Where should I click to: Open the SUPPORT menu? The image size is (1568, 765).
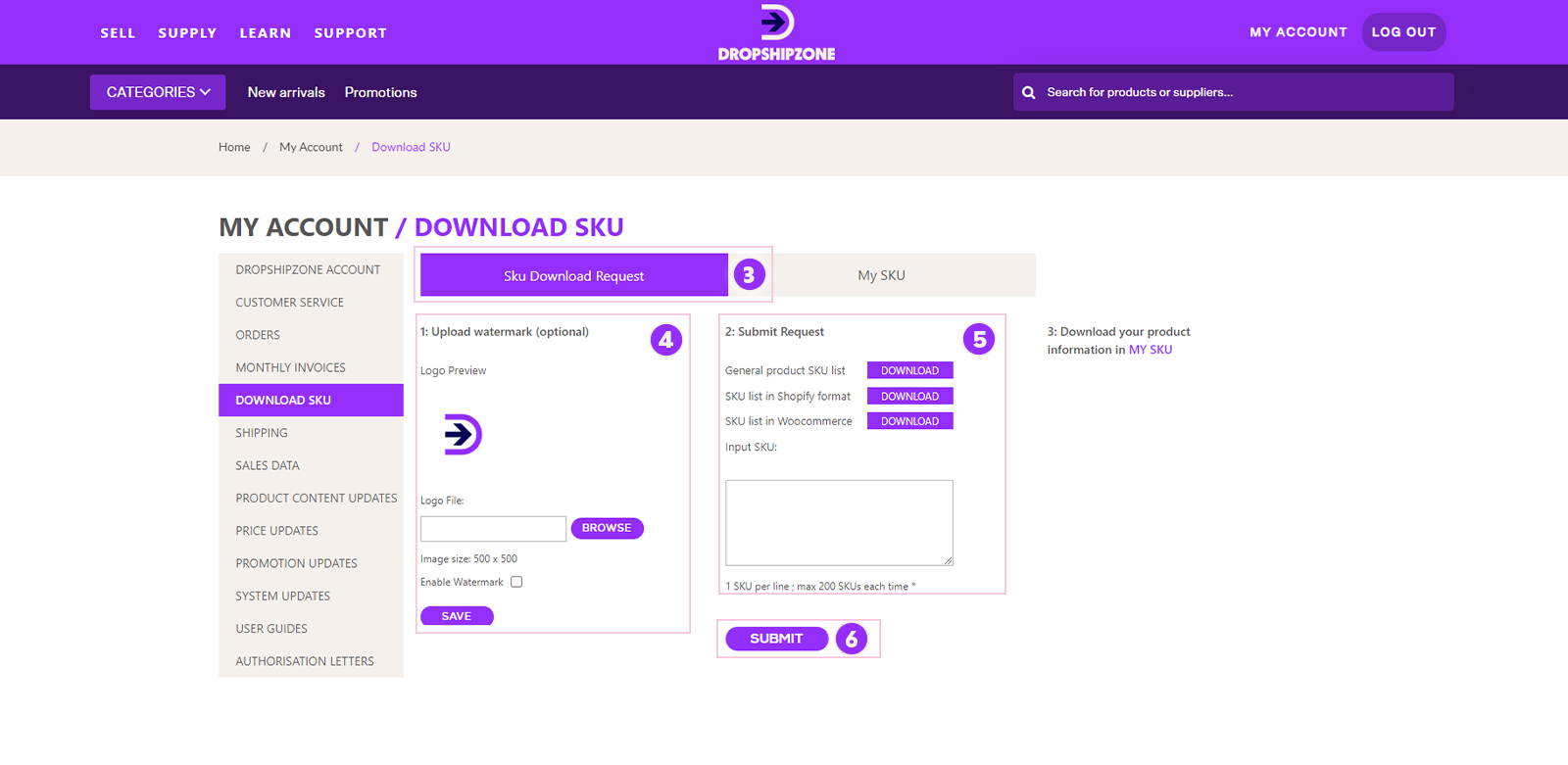coord(351,33)
